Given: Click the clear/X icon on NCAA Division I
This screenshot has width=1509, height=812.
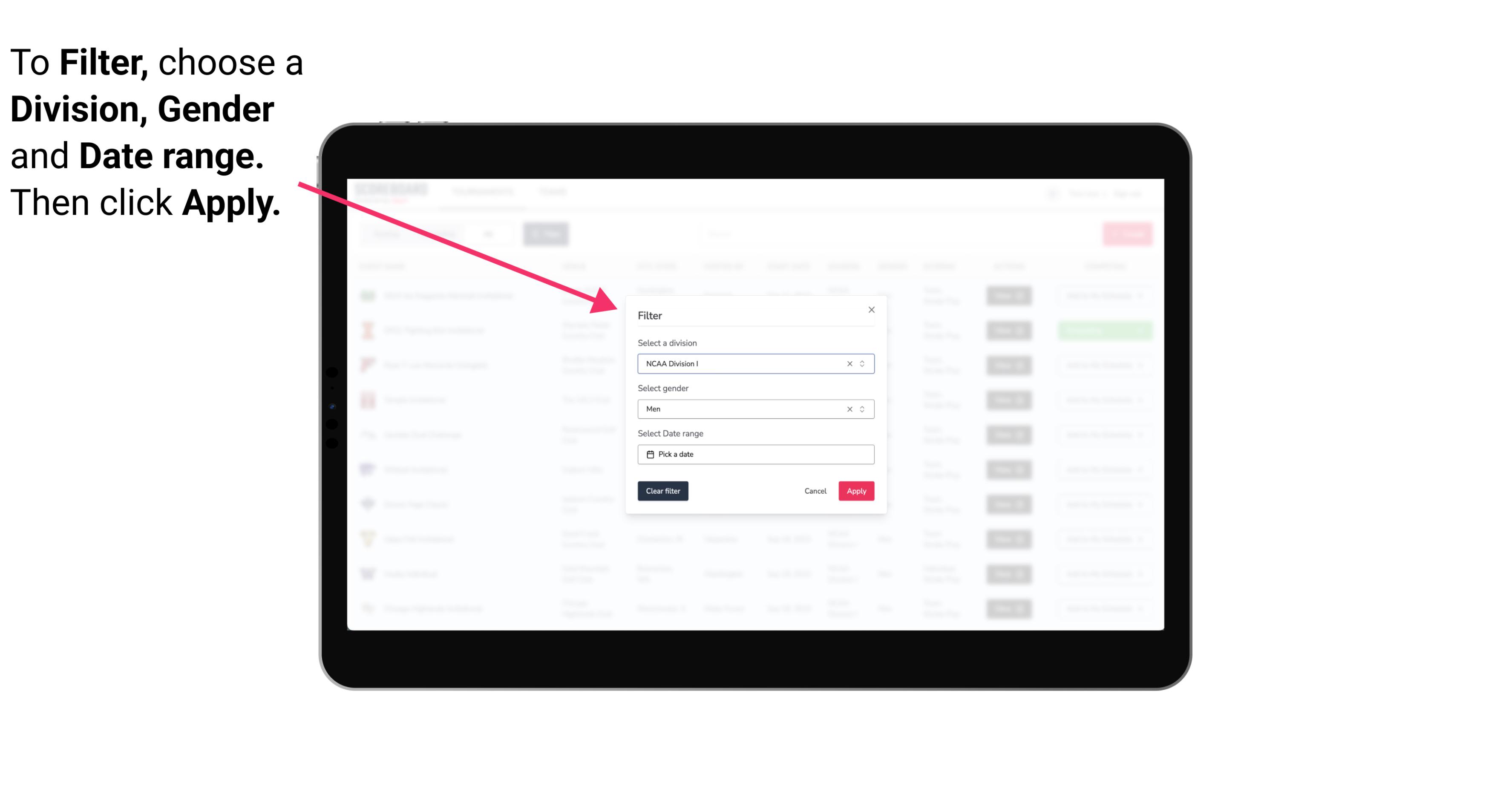Looking at the screenshot, I should click(x=848, y=363).
